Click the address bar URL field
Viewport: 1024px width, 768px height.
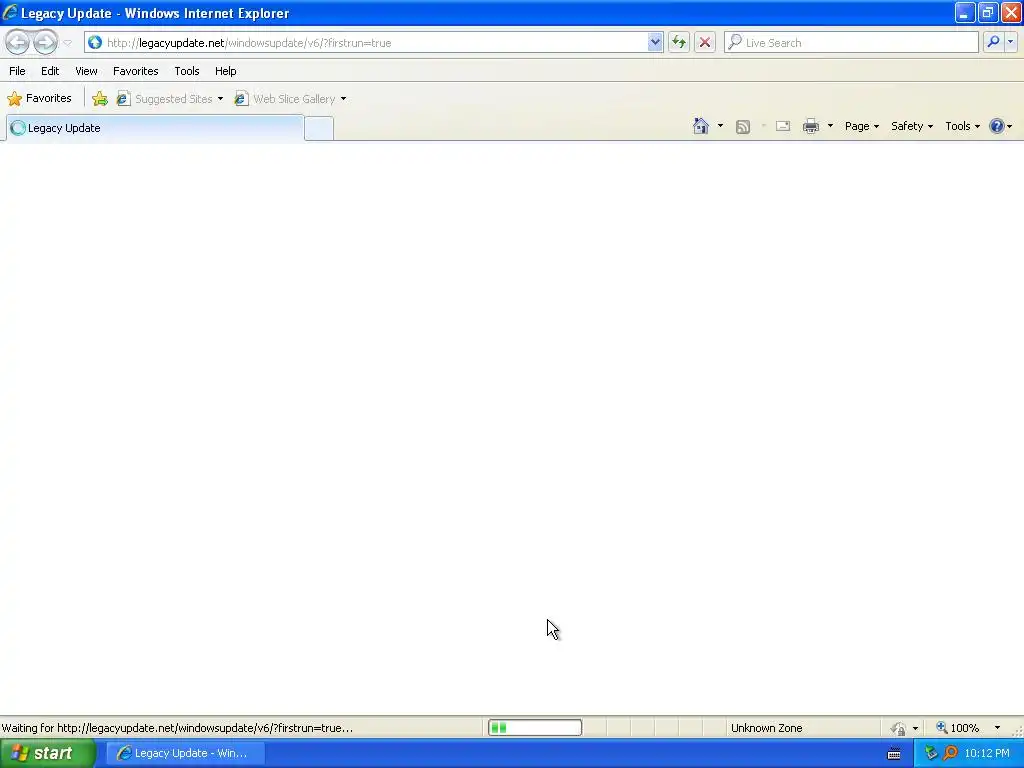(366, 43)
